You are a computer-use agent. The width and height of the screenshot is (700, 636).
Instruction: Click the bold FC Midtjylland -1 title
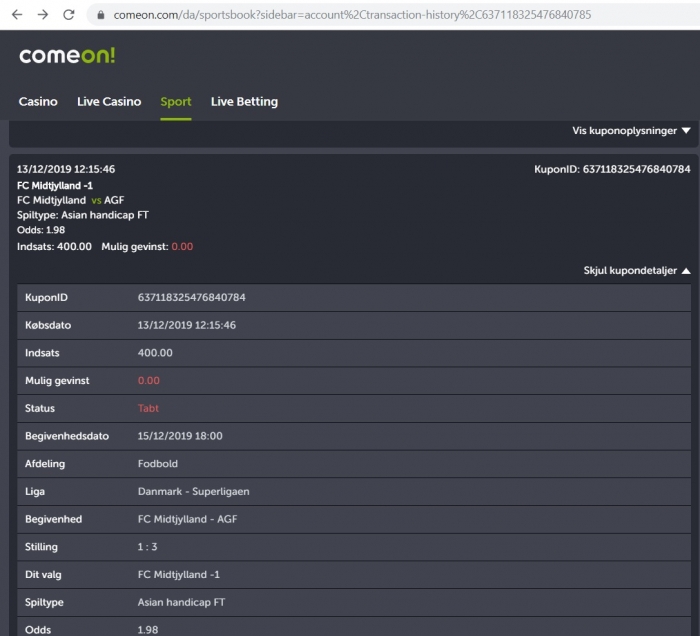[54, 185]
